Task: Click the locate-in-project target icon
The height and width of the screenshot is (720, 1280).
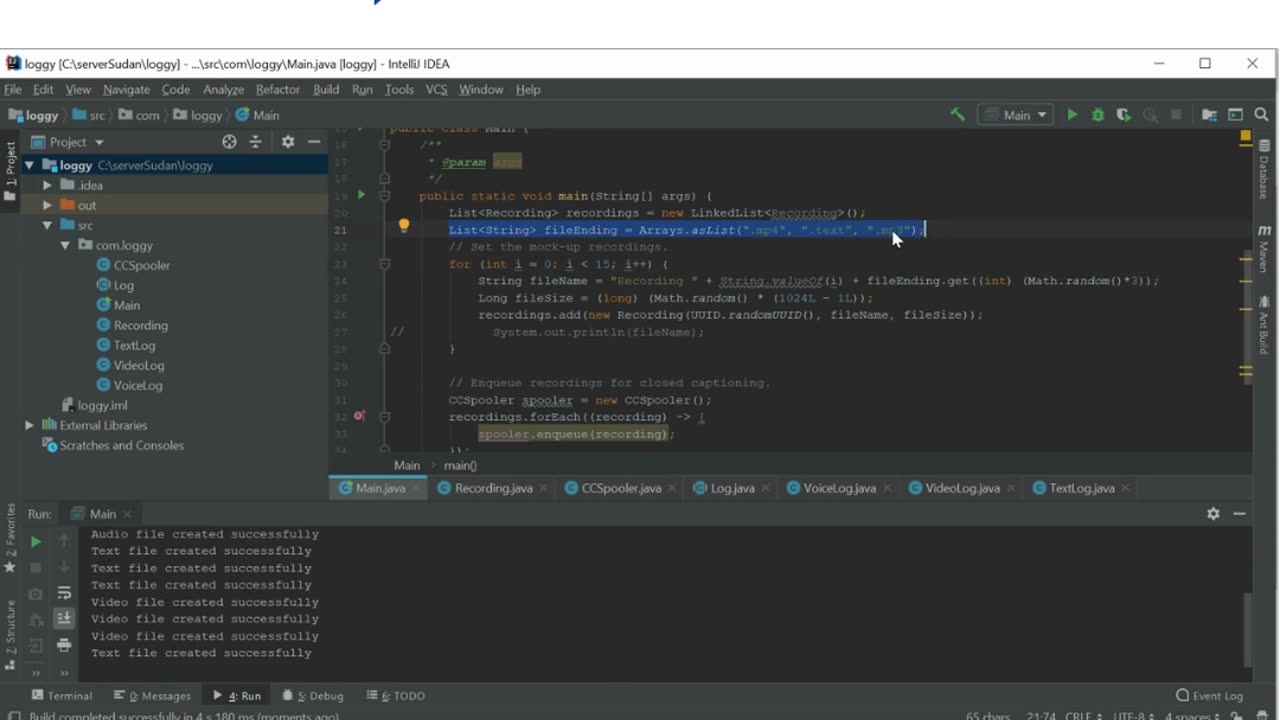Action: click(229, 142)
